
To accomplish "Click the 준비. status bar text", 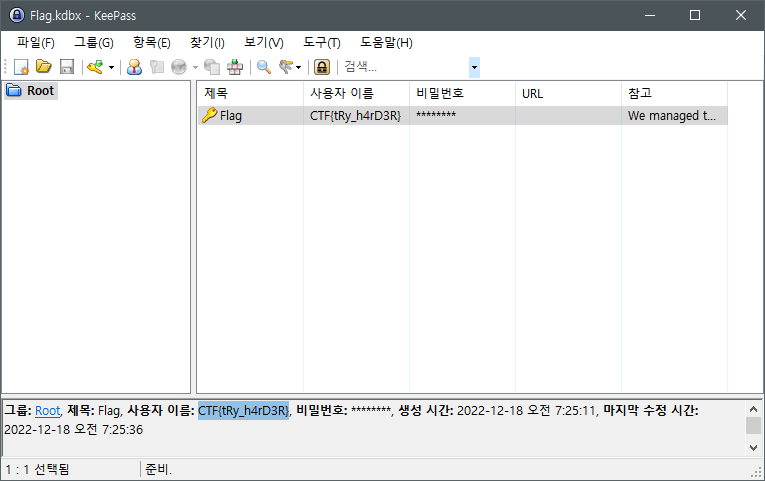I will [x=159, y=470].
